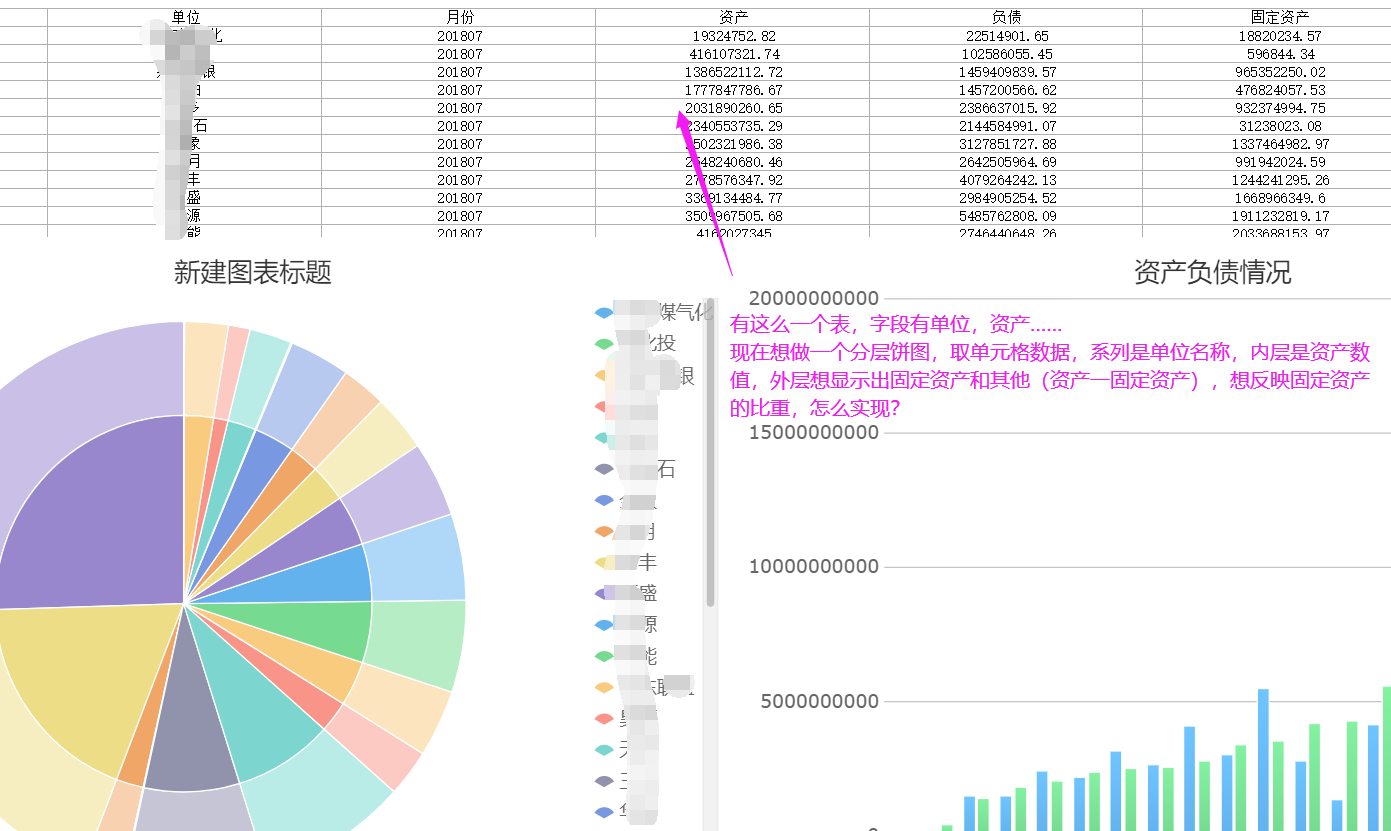The height and width of the screenshot is (831, 1391).
Task: Select liability cell 22514901.65
Action: [1006, 36]
